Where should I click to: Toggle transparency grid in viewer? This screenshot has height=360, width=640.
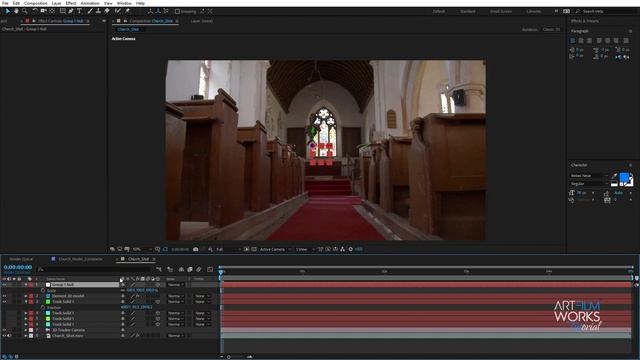tap(254, 249)
